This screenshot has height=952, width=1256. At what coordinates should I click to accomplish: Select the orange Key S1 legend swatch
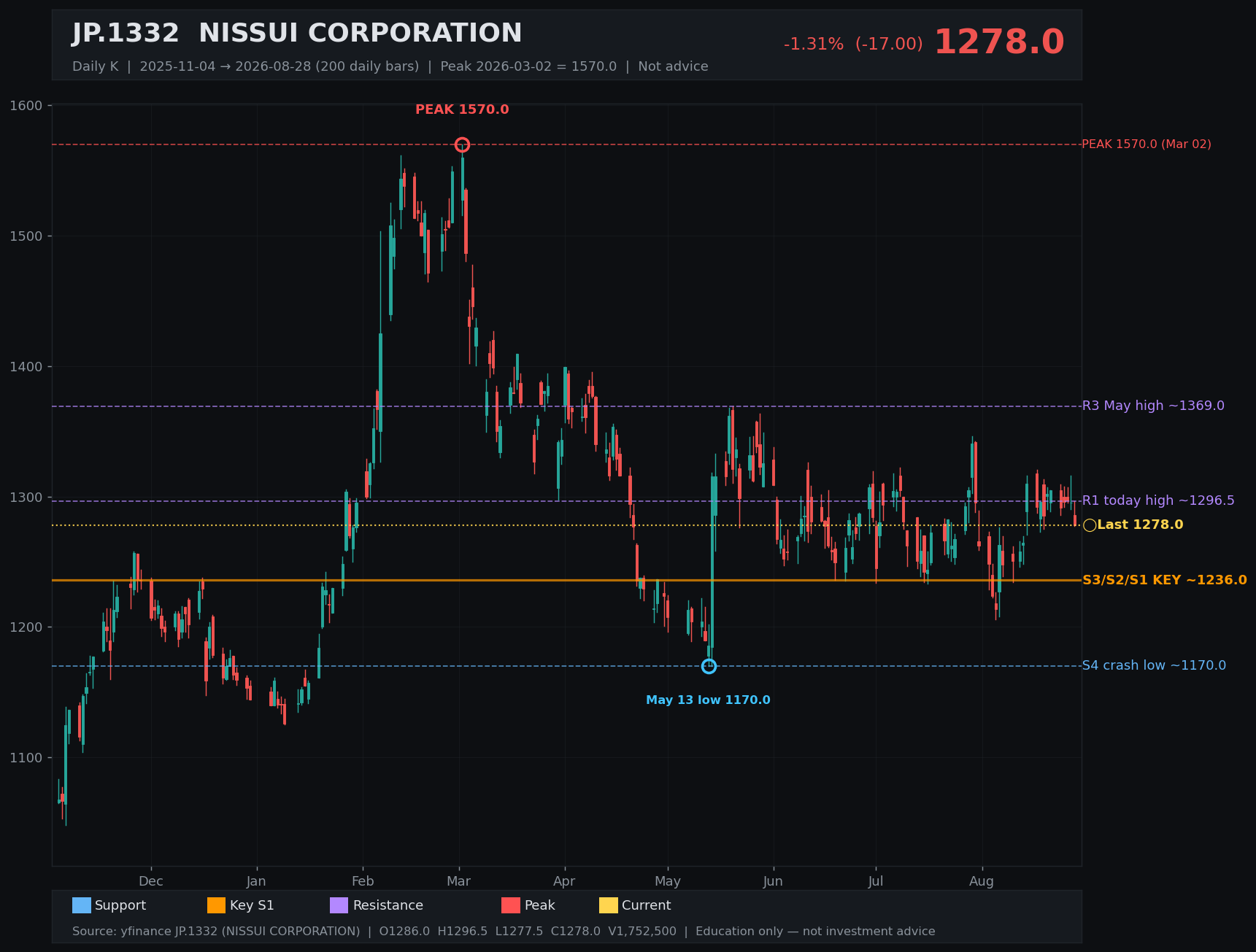click(217, 905)
